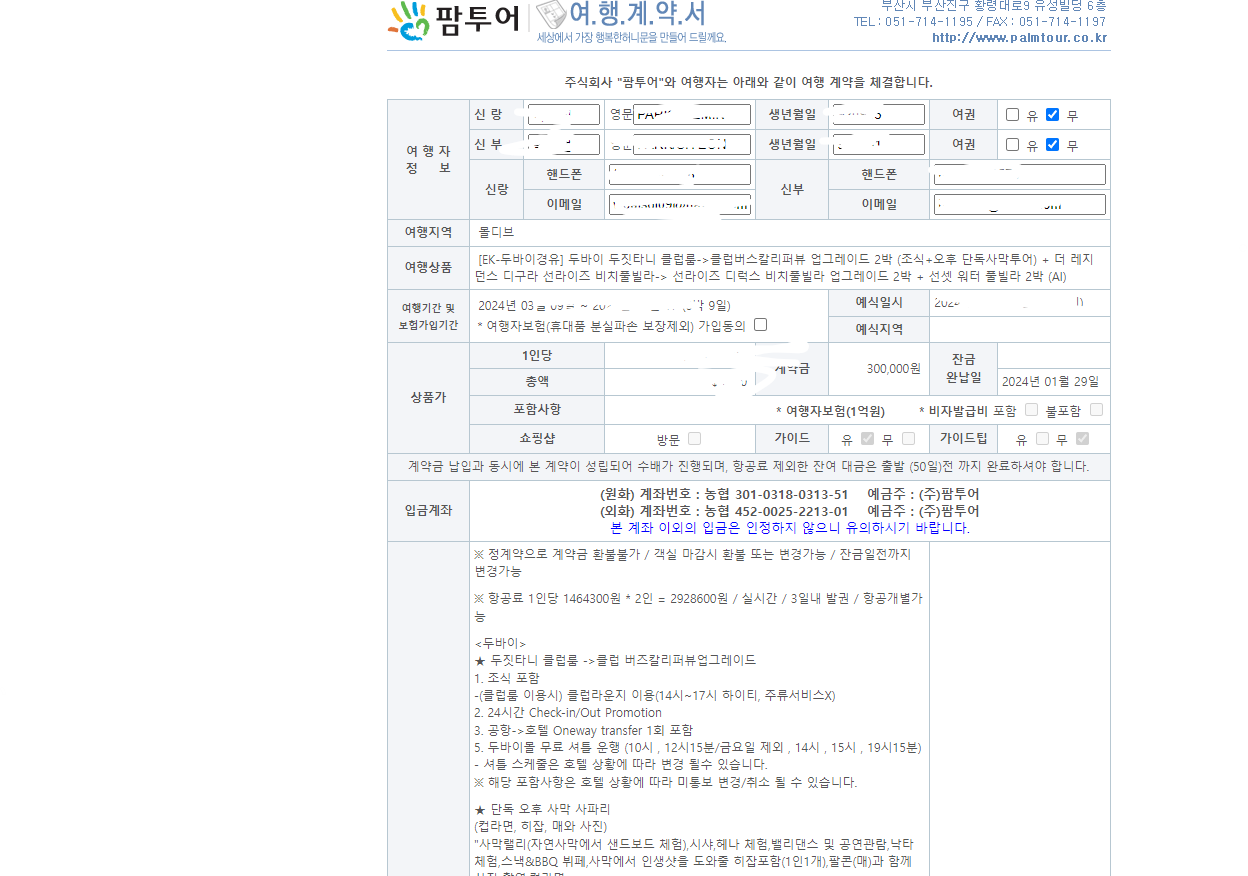This screenshot has height=876, width=1248.
Task: Toggle the guide tip 무 checkbox
Action: click(x=1082, y=439)
